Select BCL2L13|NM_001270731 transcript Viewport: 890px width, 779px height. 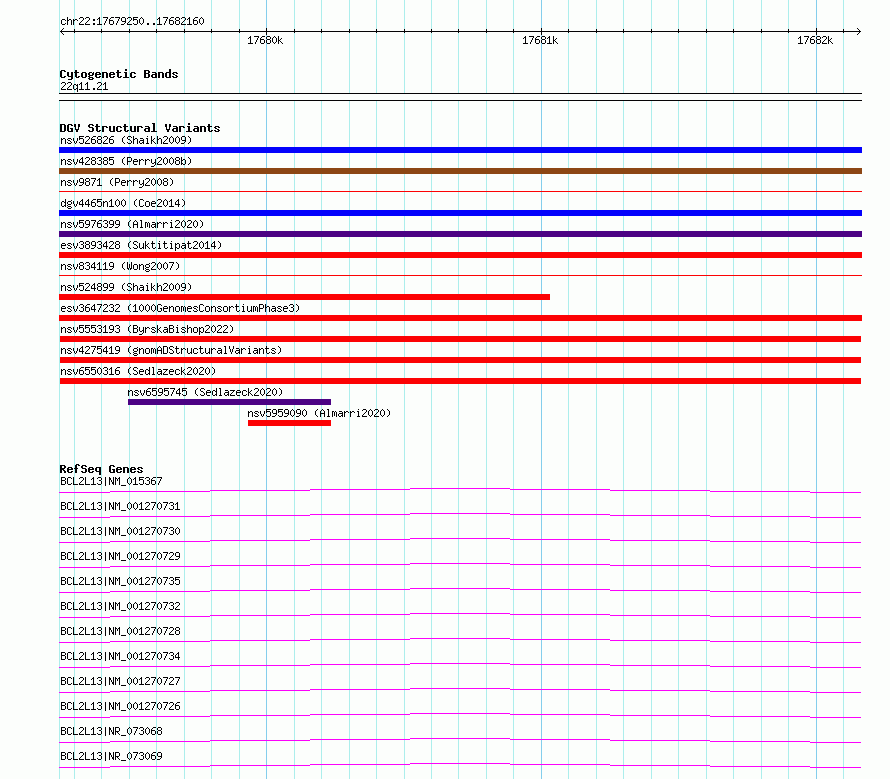[x=120, y=506]
